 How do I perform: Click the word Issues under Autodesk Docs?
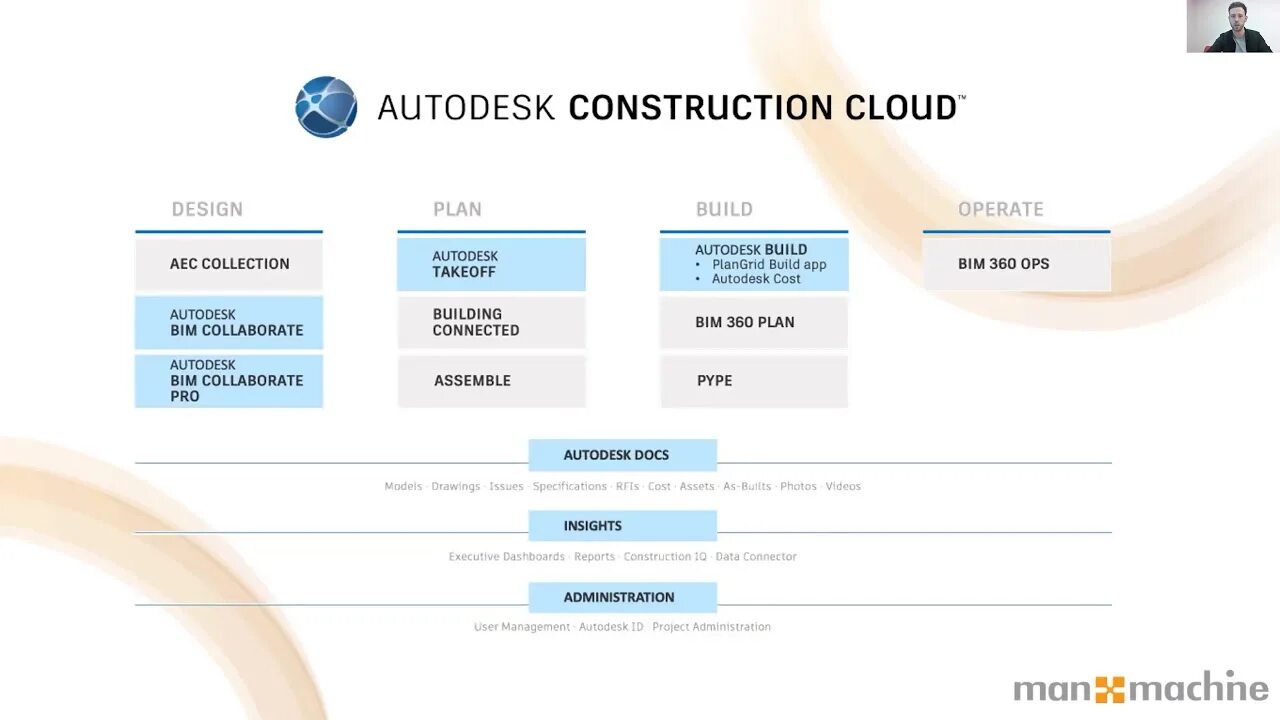[506, 486]
